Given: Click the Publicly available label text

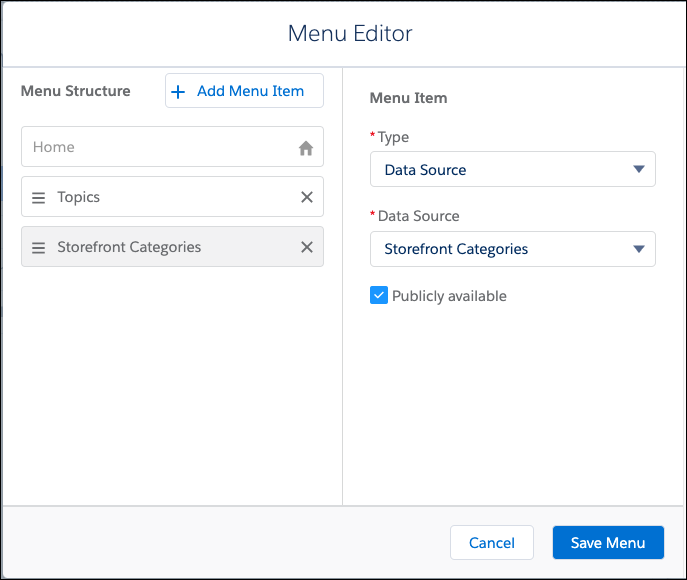Looking at the screenshot, I should [x=449, y=296].
